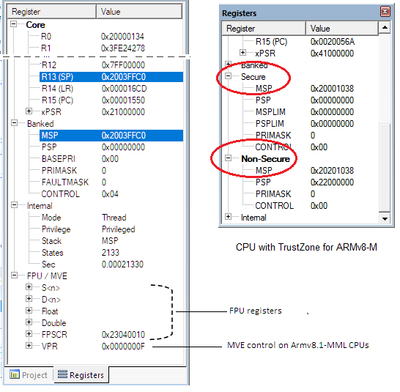Select Secure MSP with value 0x20001038
400x392 pixels.
pyautogui.click(x=316, y=88)
